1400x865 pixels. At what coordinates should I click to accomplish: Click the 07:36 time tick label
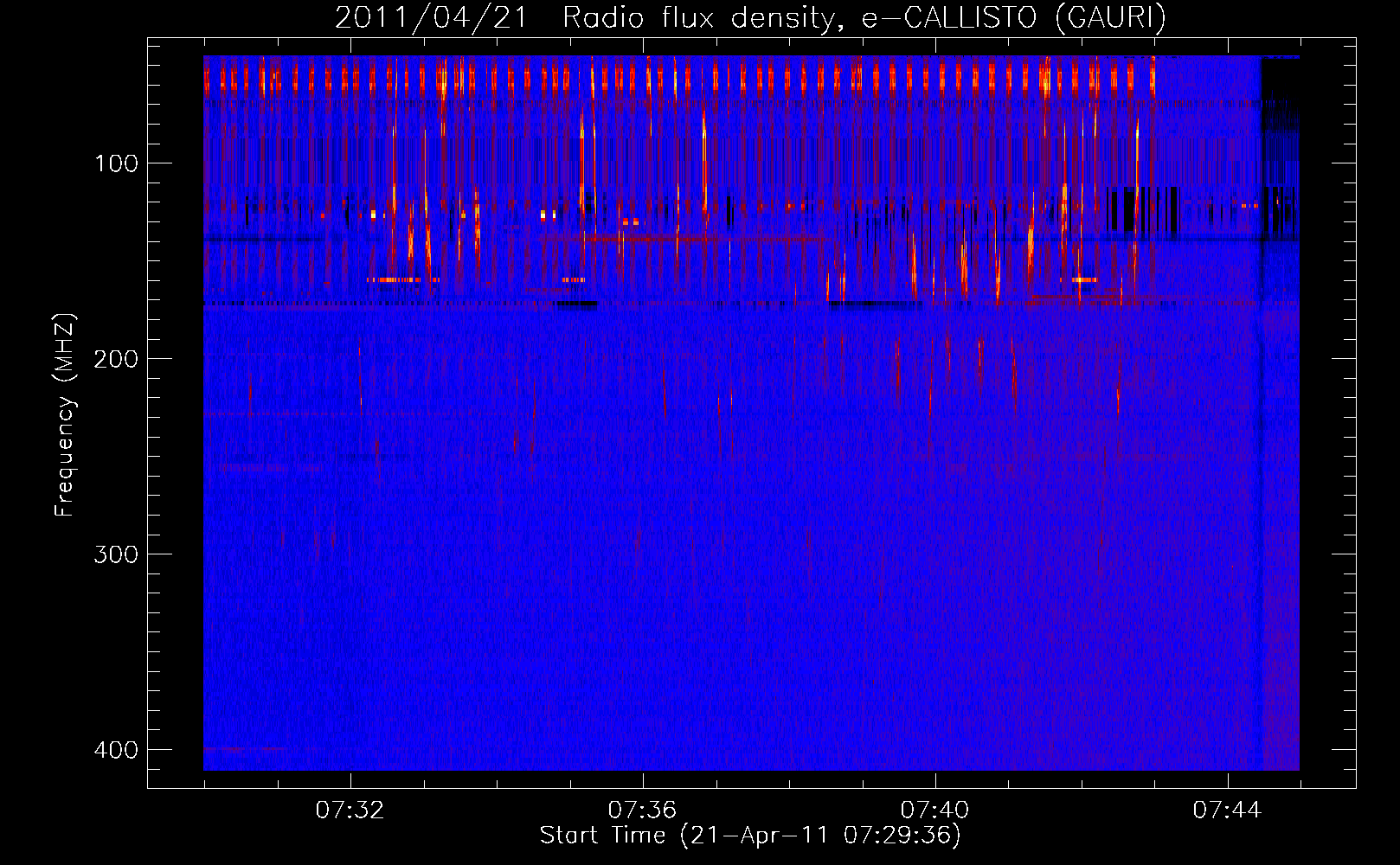point(642,811)
